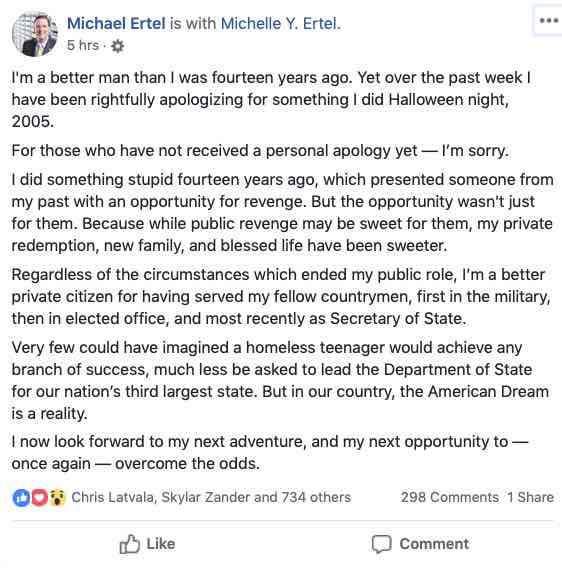Show the 734 others who reacted
This screenshot has height=568, width=562.
(x=316, y=497)
